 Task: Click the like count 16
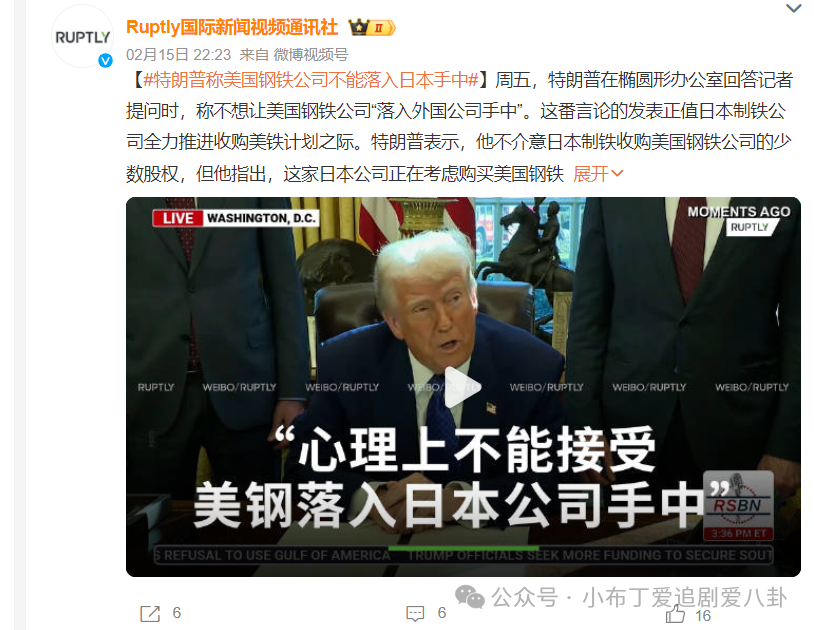click(x=702, y=615)
